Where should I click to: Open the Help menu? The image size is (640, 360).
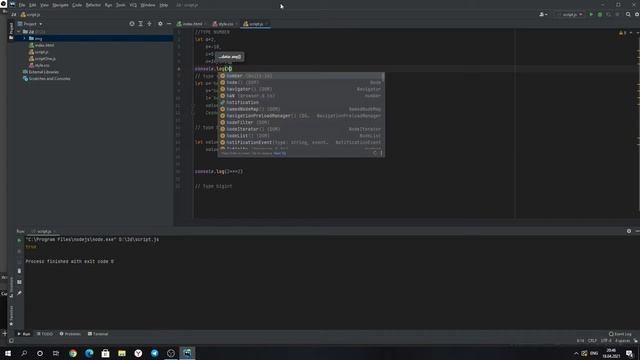click(x=164, y=5)
